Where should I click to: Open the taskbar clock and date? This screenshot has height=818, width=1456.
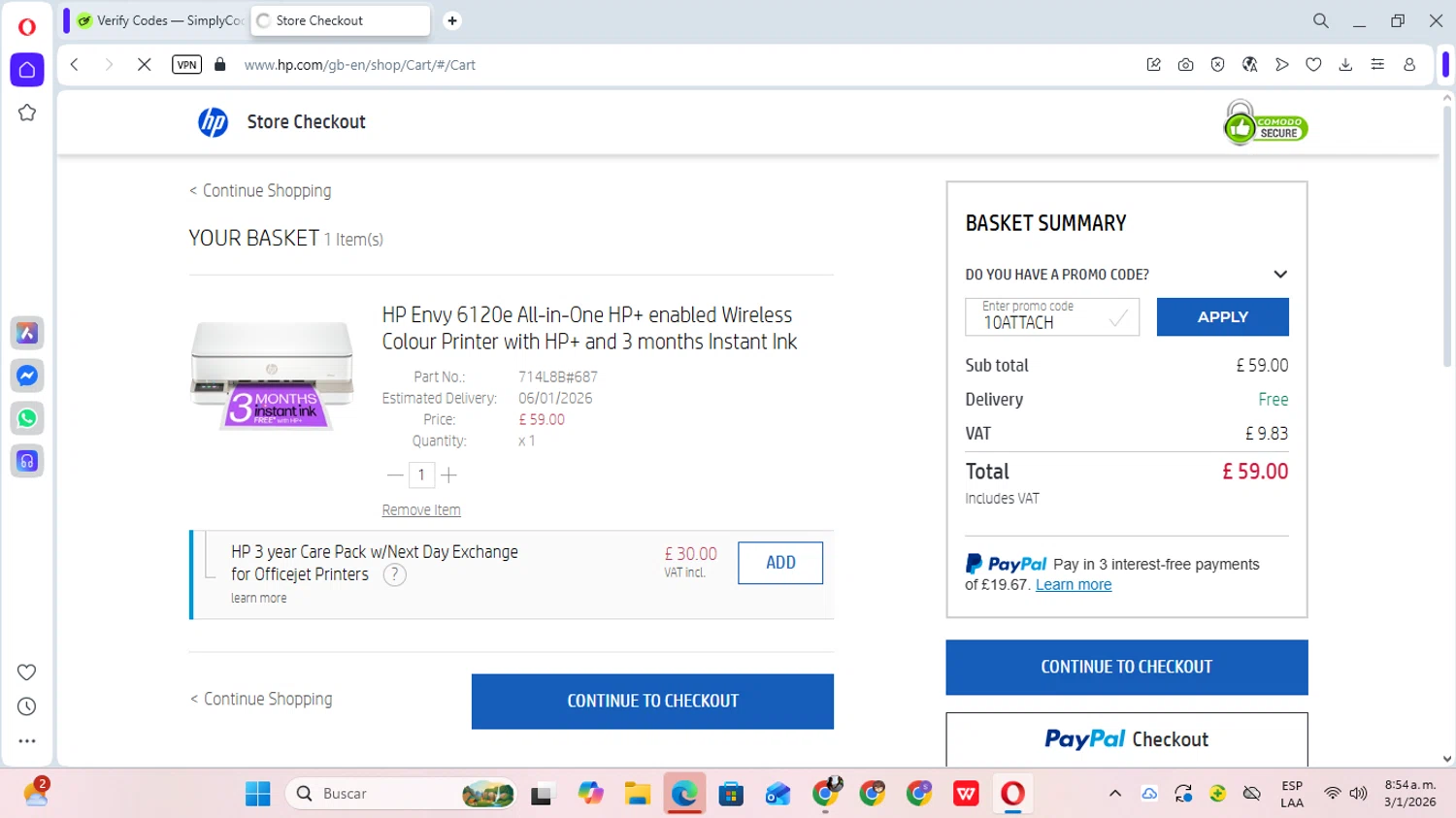point(1410,794)
